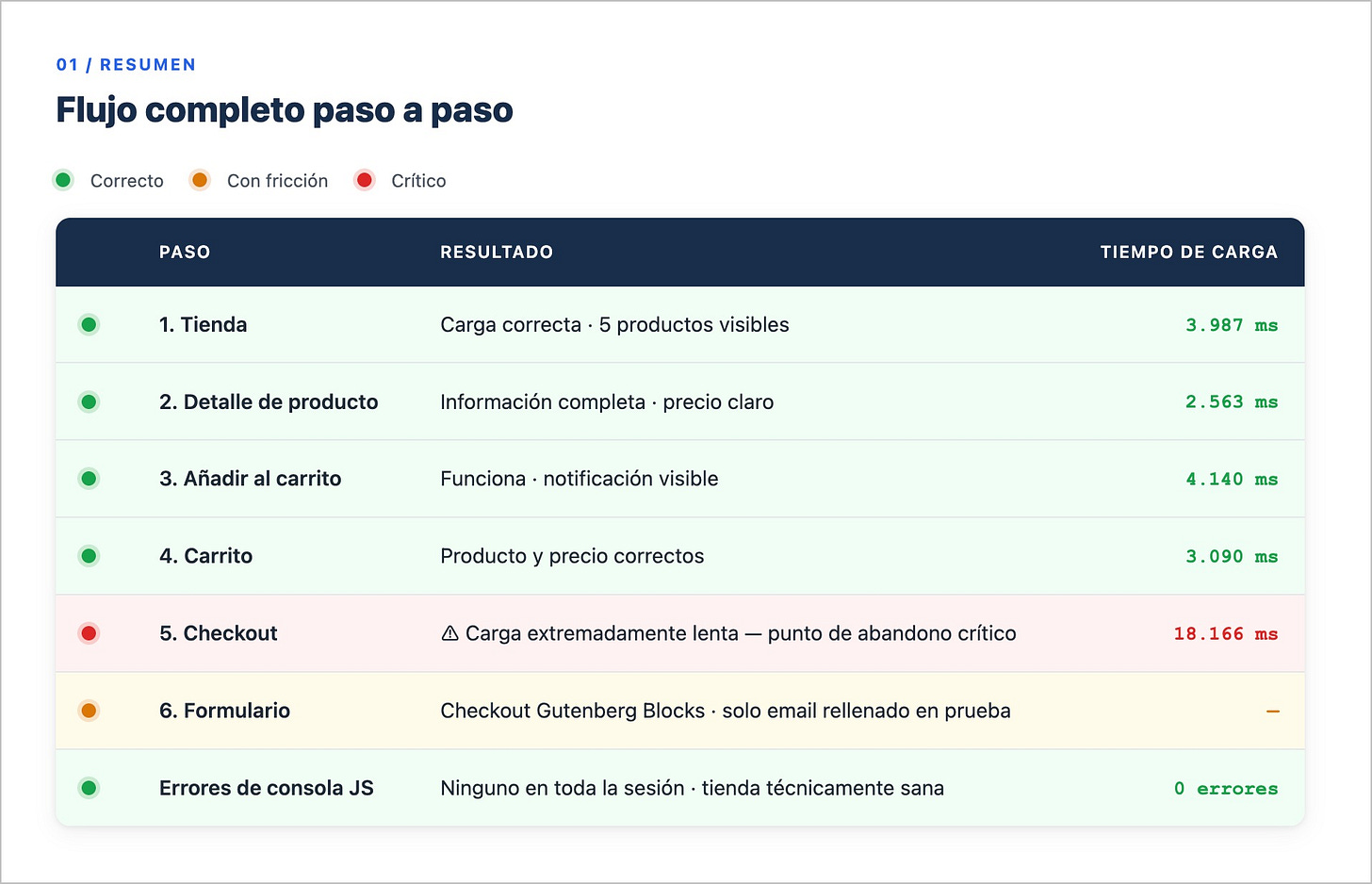Click the '0 errores' value
This screenshot has height=884, width=1372.
pos(1226,788)
